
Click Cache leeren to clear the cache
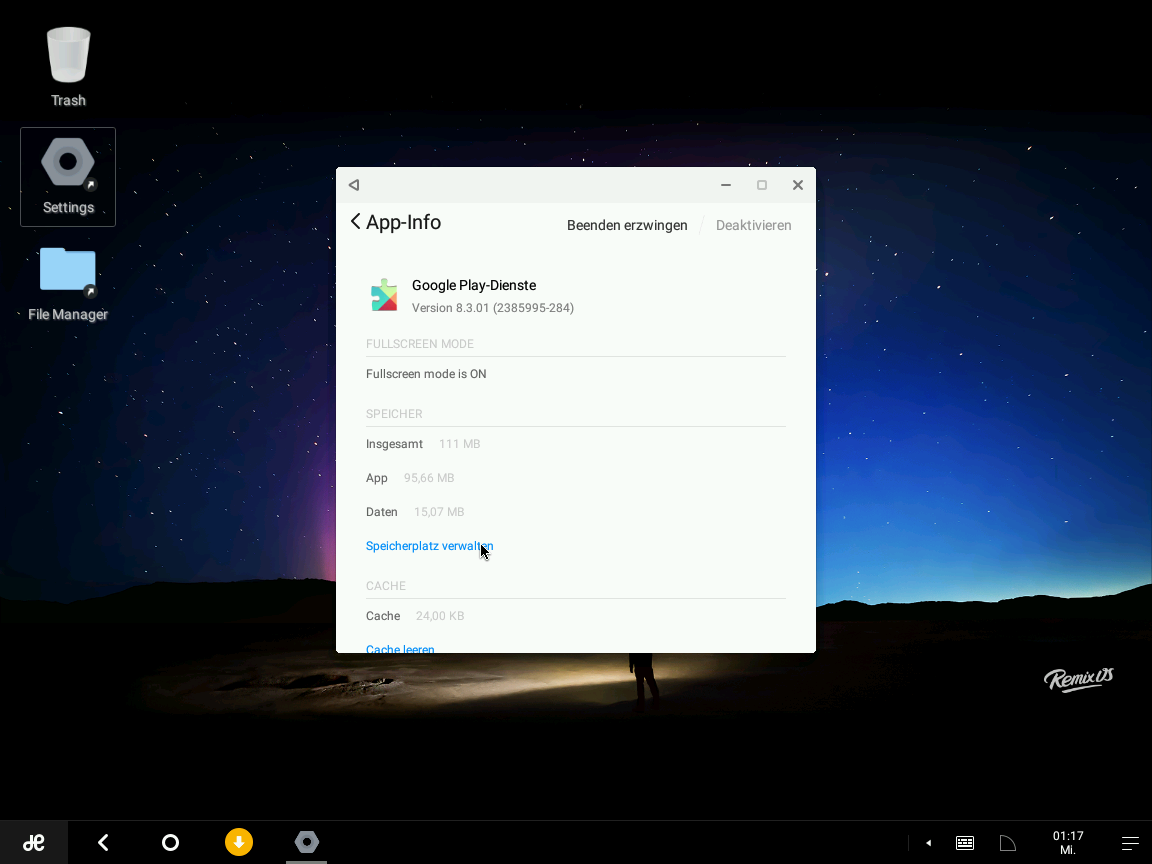[400, 648]
